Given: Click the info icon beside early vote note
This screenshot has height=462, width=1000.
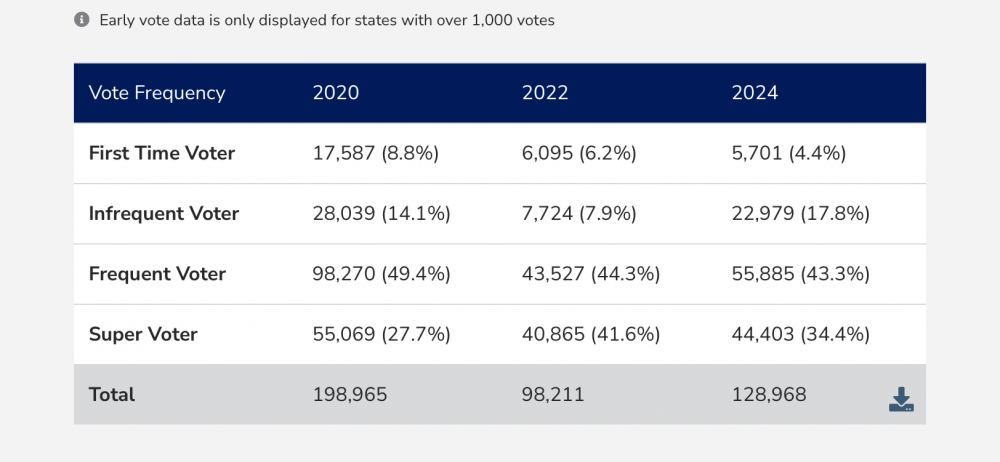Looking at the screenshot, I should (82, 19).
